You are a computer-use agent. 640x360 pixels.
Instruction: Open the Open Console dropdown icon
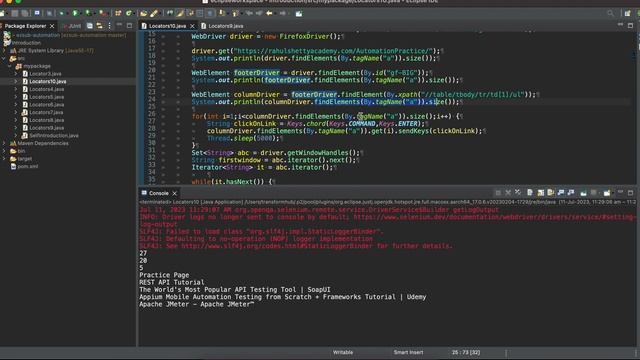[x=607, y=193]
